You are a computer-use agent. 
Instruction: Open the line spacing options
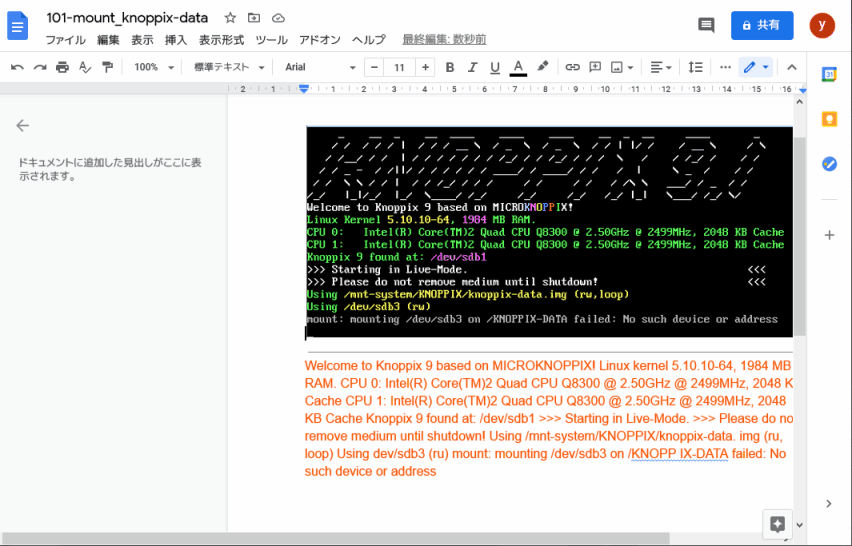point(695,67)
